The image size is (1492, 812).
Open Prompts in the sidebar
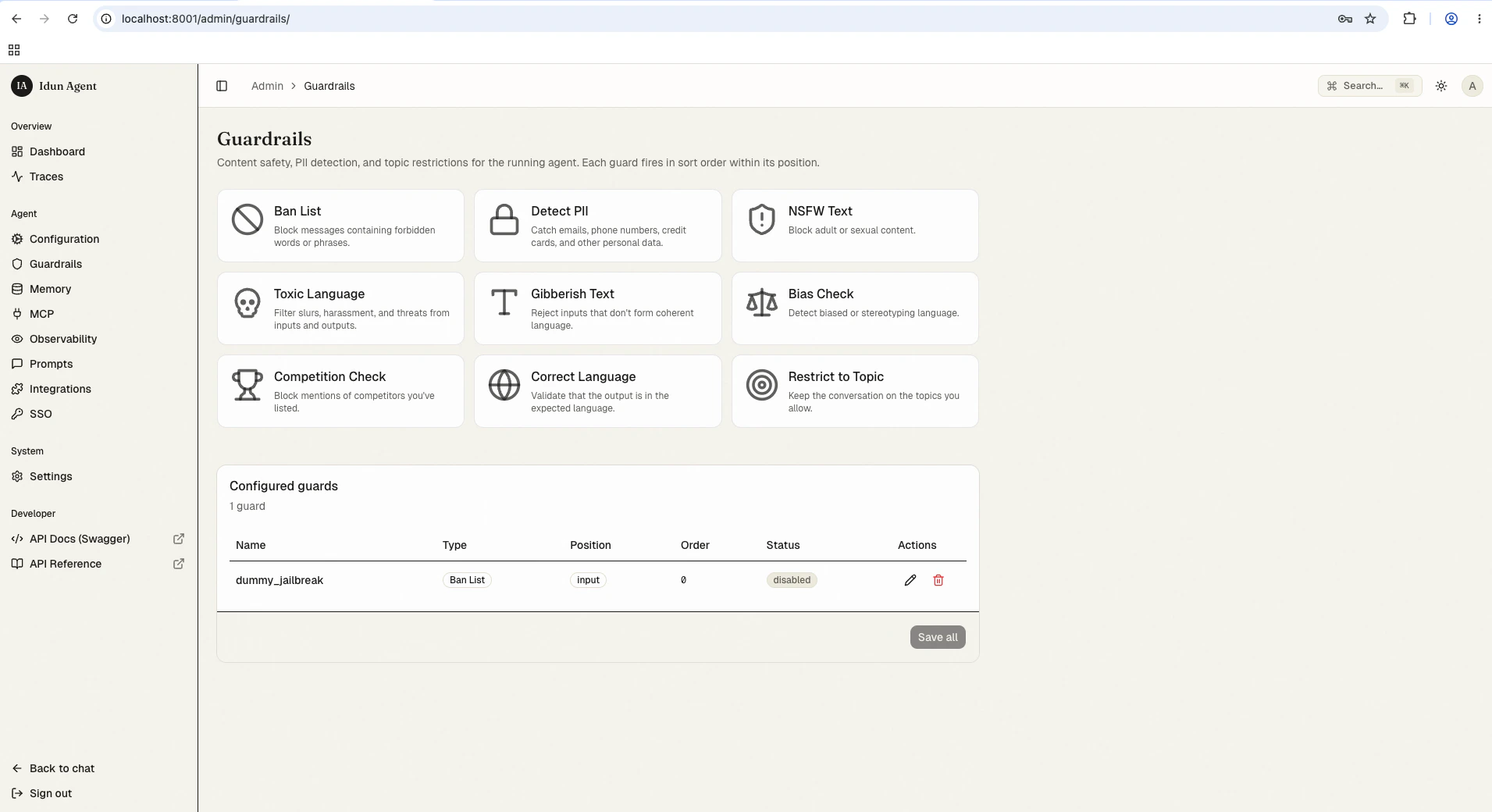pyautogui.click(x=98, y=364)
